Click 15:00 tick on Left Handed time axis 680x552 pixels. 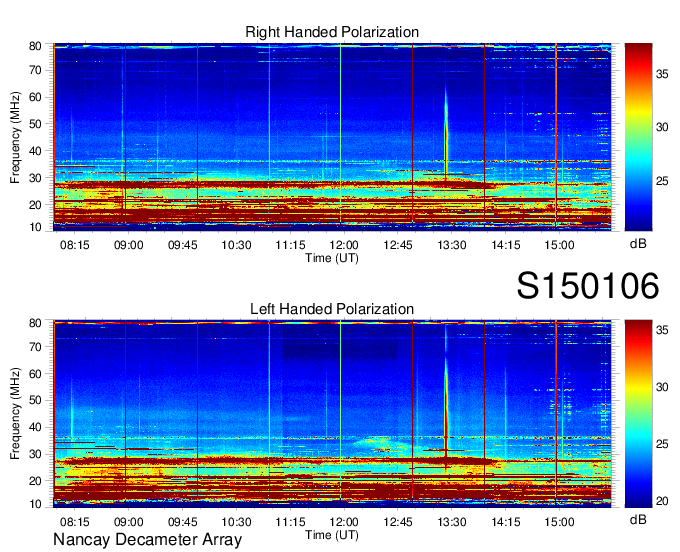[559, 522]
